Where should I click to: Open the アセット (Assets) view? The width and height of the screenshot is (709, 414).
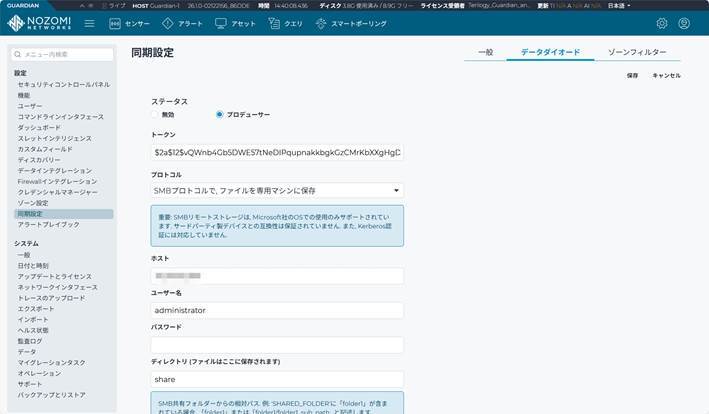pos(235,23)
